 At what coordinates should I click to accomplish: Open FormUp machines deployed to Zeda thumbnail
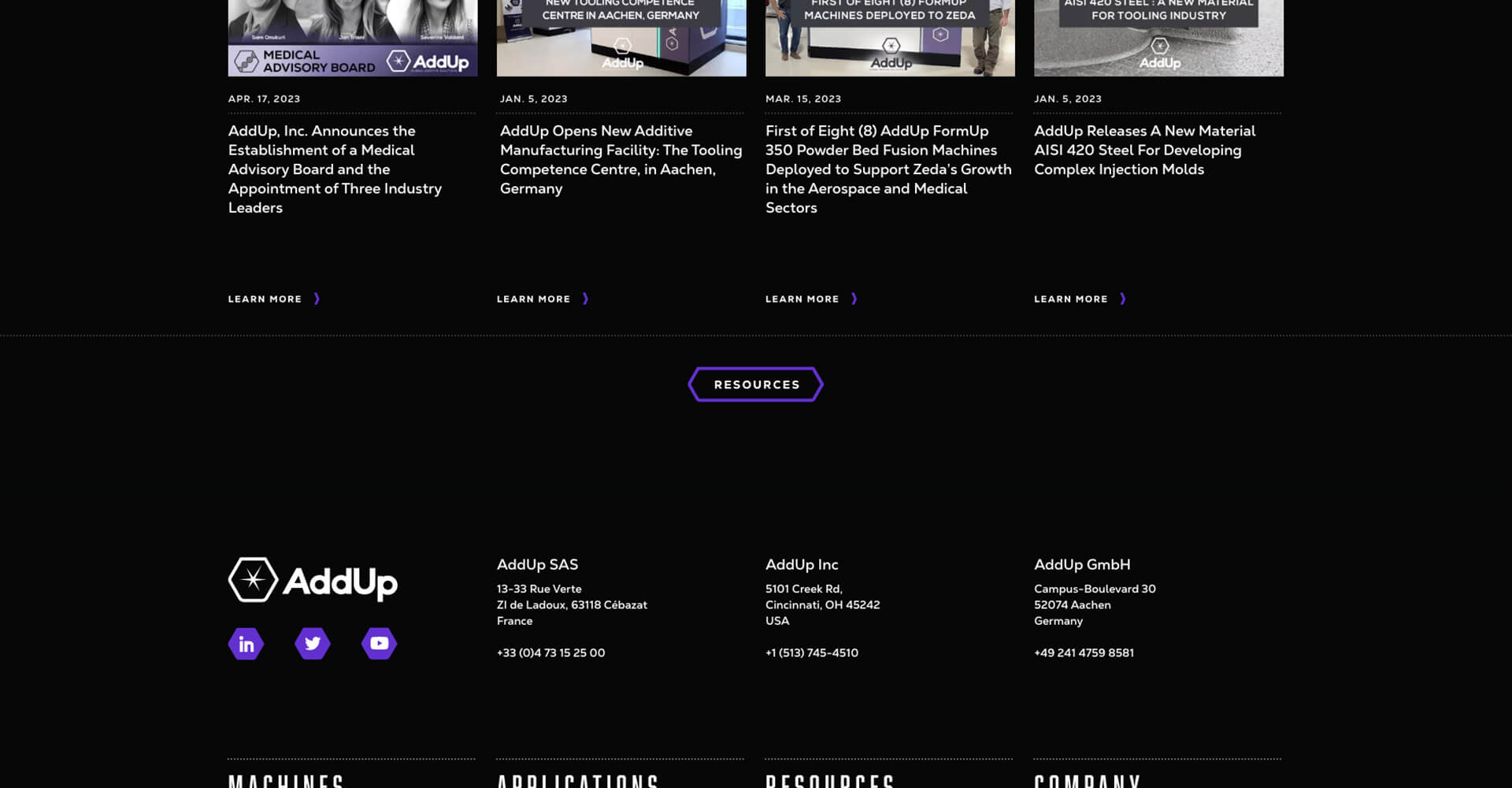[x=890, y=38]
